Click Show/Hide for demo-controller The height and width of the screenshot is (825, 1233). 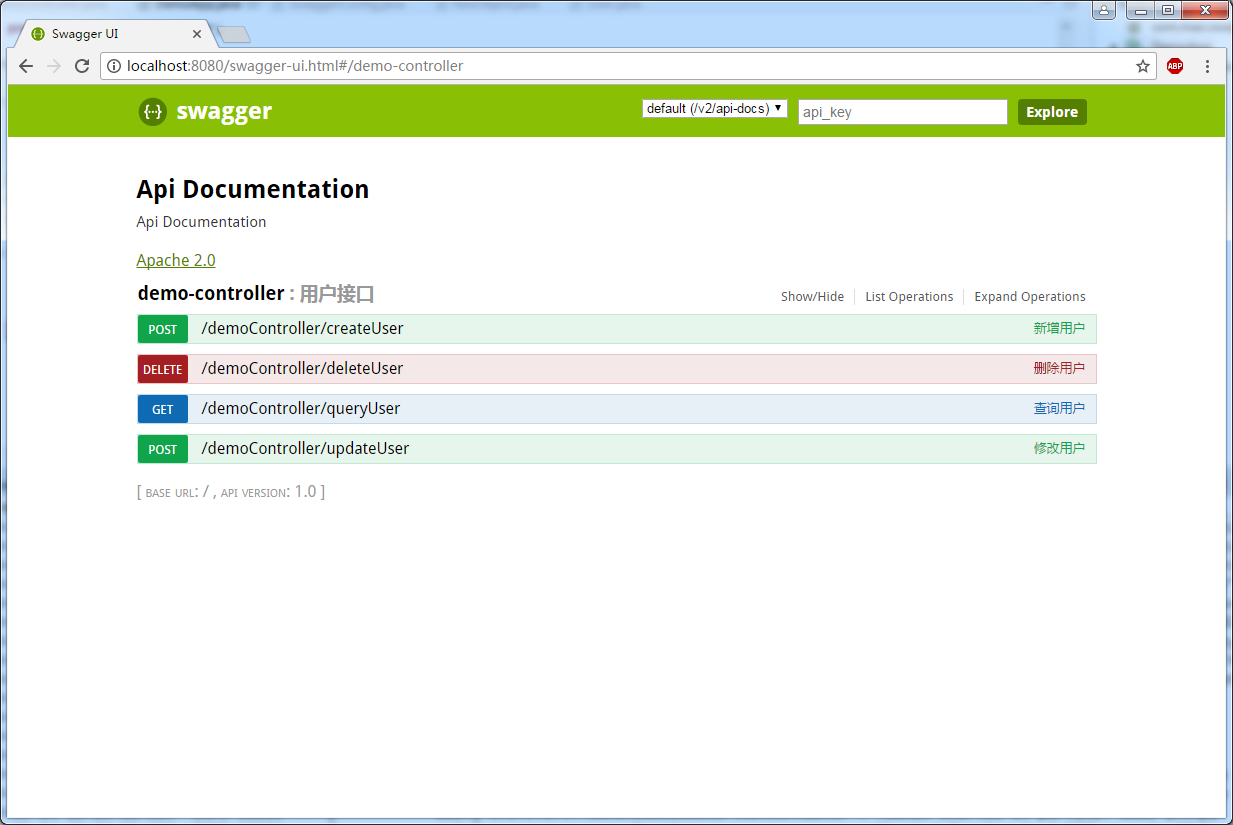812,297
